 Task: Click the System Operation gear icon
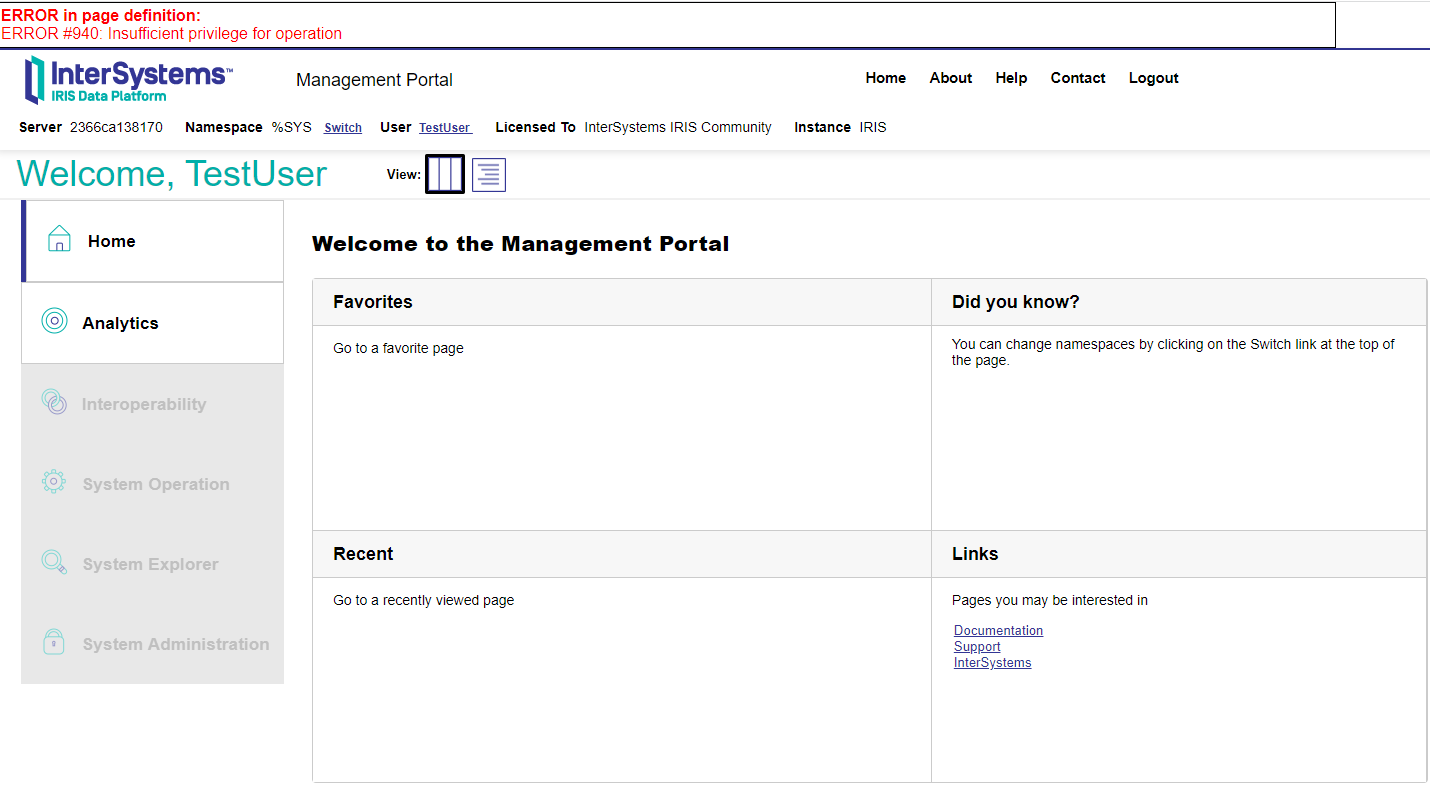tap(54, 482)
